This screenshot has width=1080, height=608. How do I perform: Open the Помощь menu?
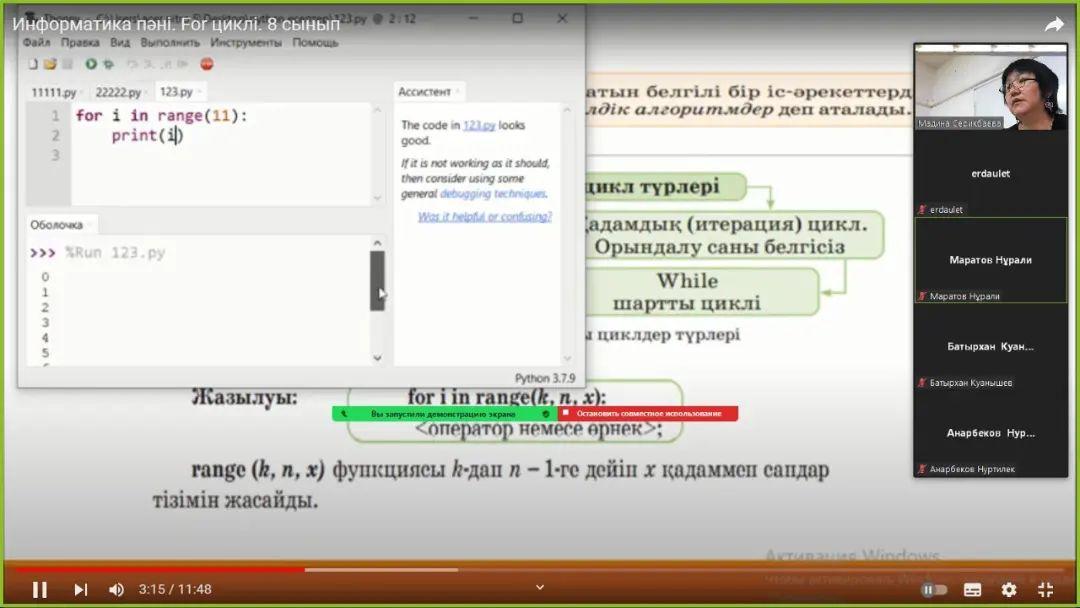click(x=315, y=43)
